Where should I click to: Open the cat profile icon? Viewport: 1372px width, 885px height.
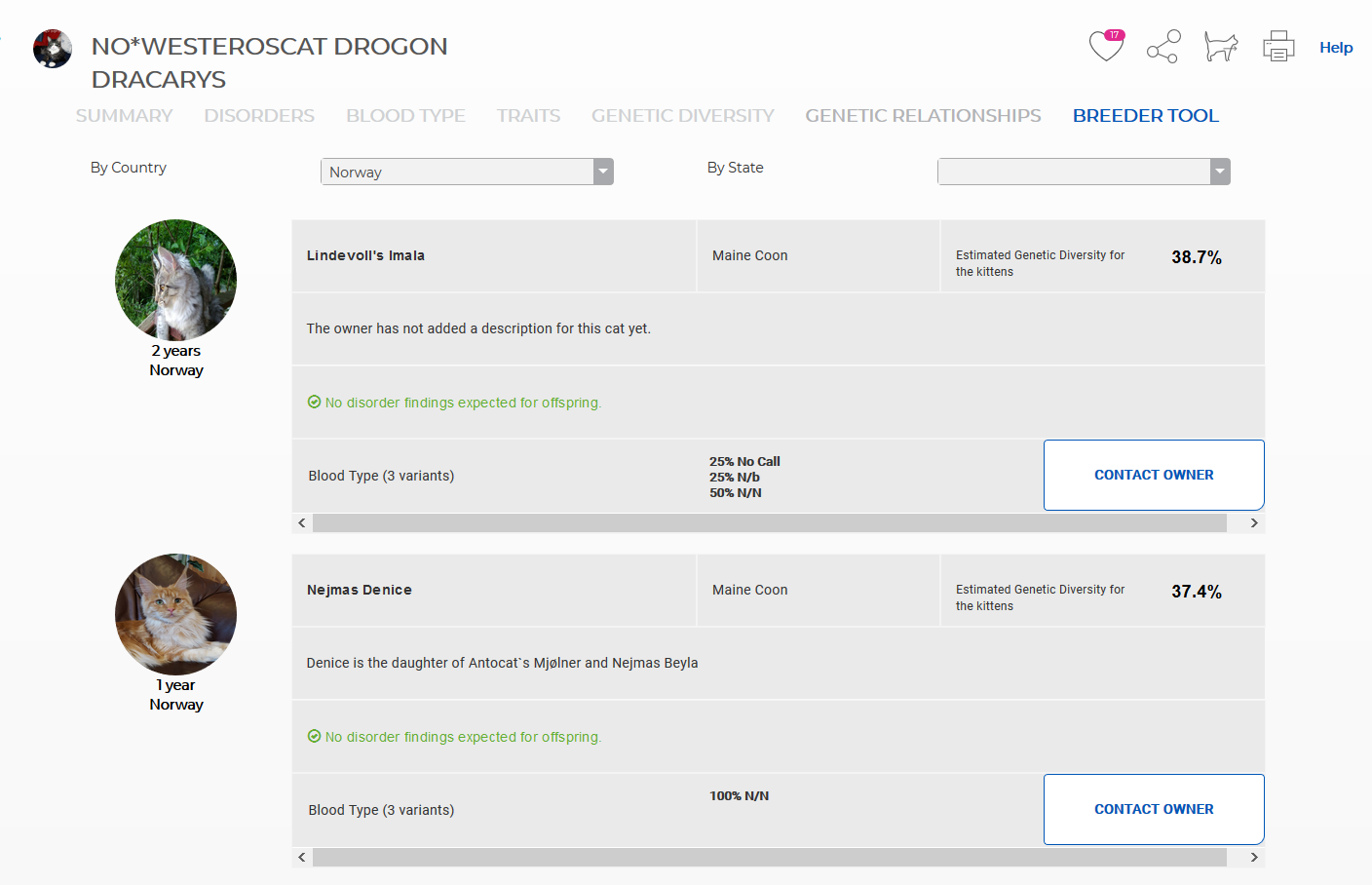(x=1220, y=46)
